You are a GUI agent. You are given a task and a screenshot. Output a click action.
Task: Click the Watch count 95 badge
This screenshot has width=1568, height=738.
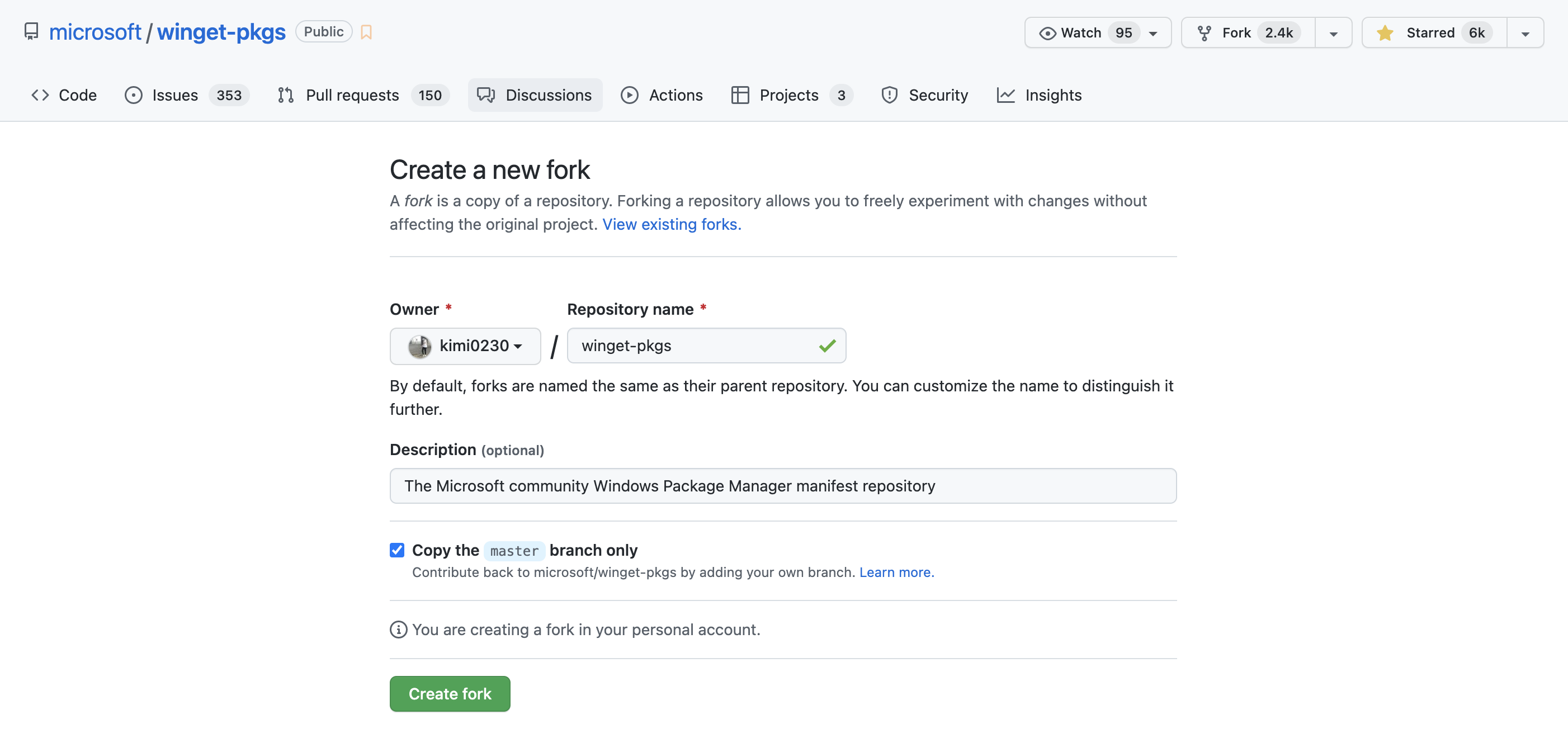1123,33
